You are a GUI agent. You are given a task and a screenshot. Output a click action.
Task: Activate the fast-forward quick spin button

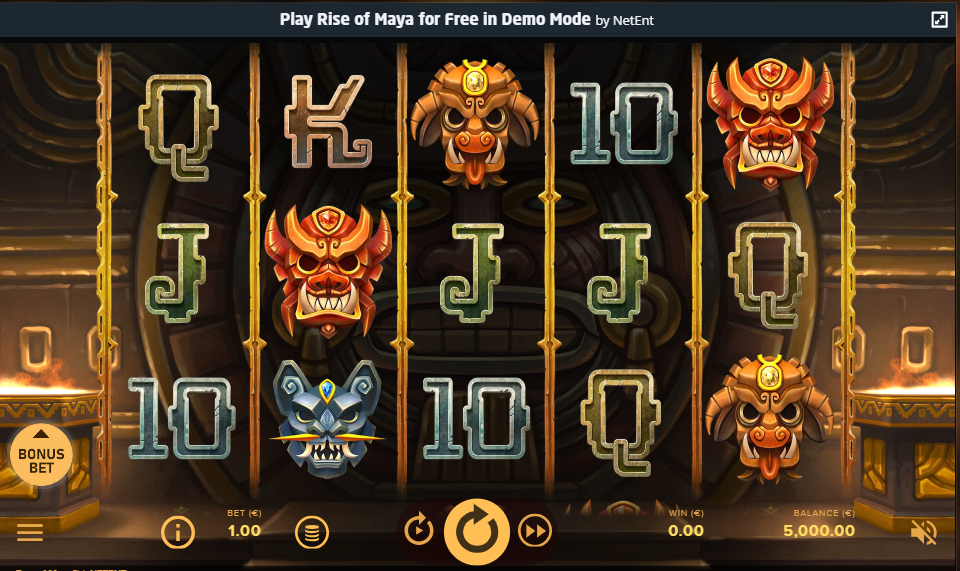(534, 531)
